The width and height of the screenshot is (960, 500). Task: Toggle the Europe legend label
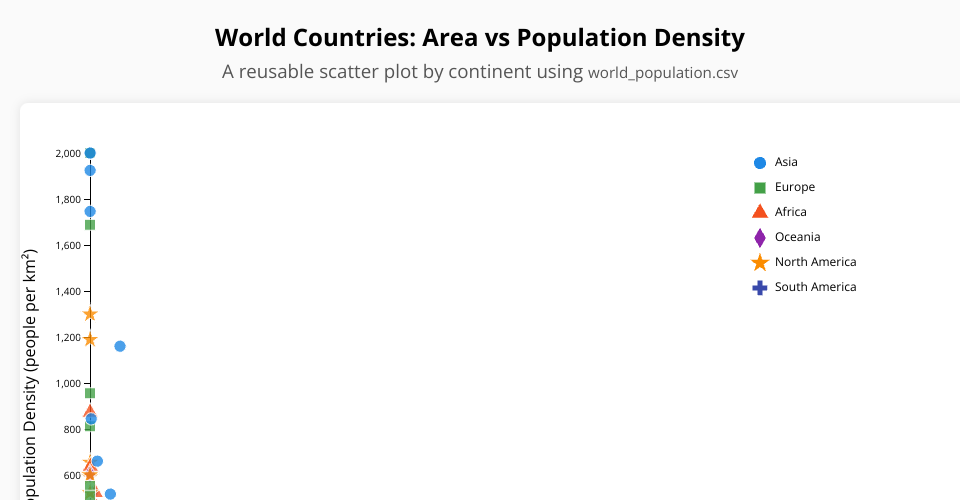click(x=794, y=187)
